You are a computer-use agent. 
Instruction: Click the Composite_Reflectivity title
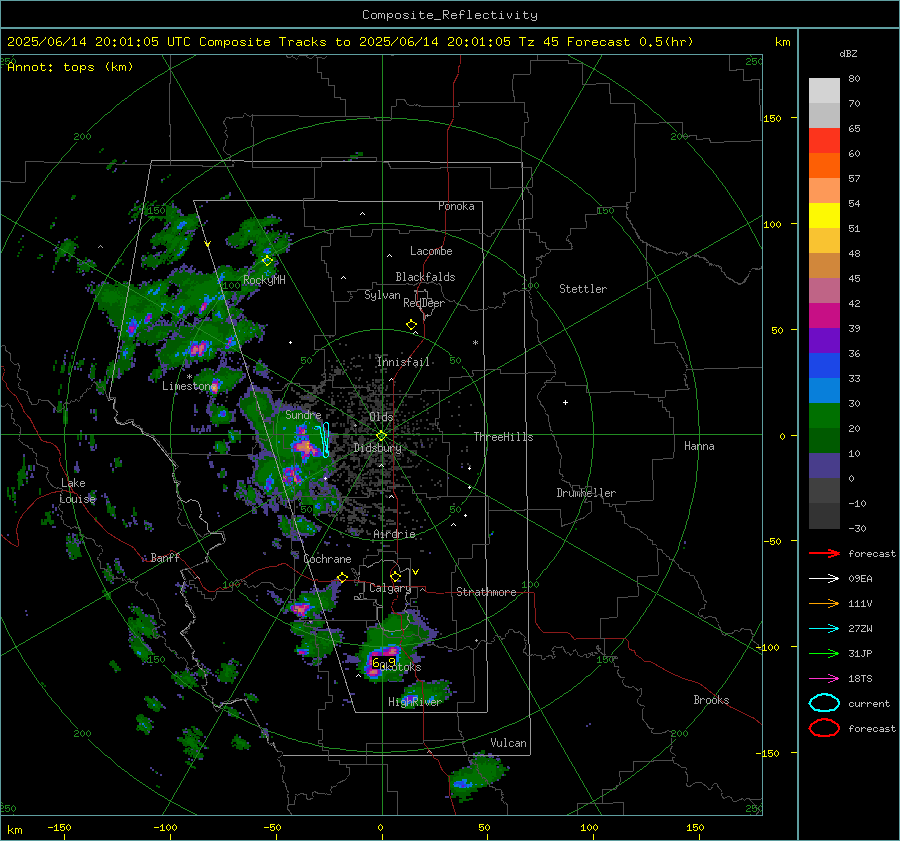pos(449,15)
